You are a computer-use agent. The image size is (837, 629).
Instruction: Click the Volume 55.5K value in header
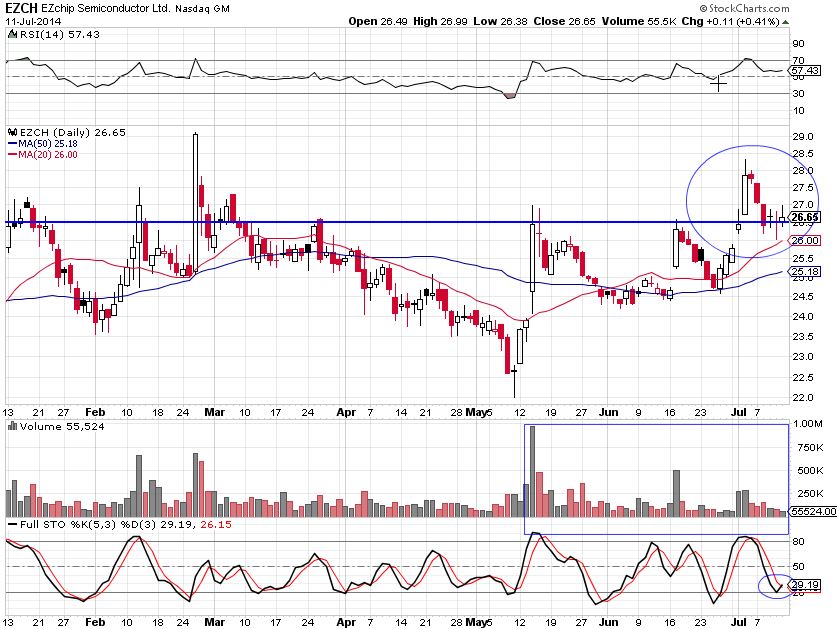(x=639, y=22)
